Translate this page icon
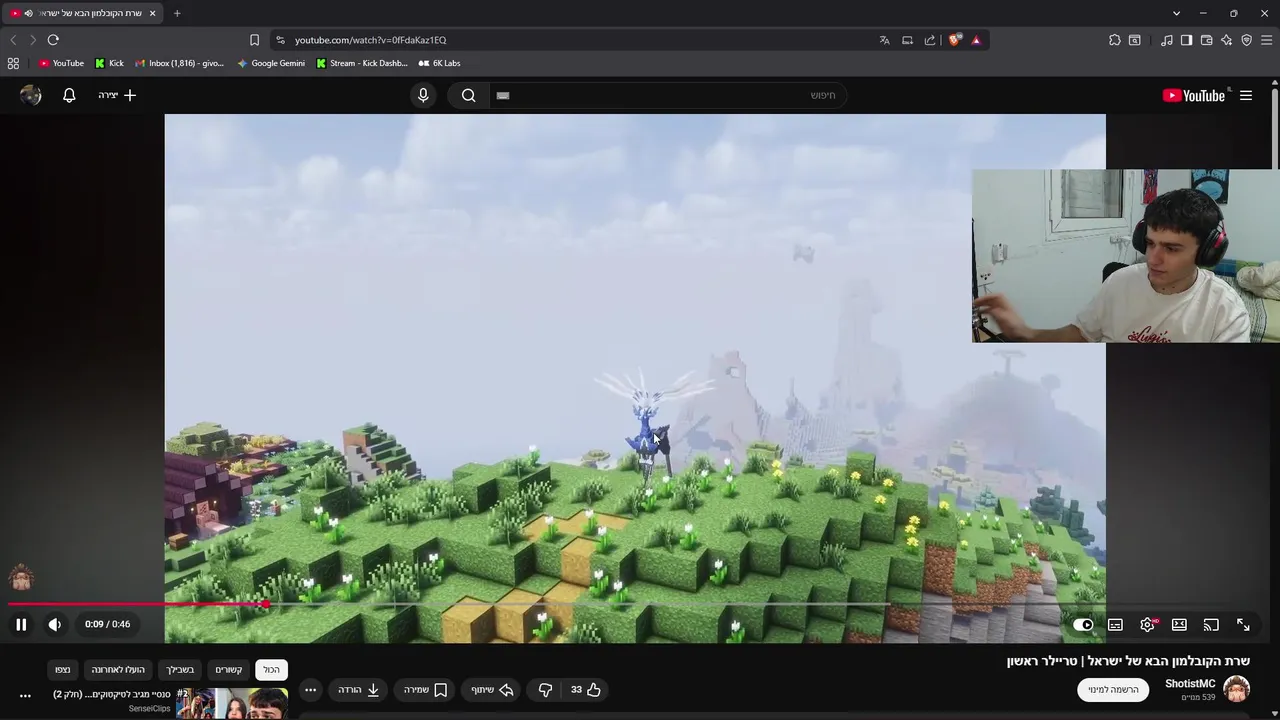This screenshot has height=720, width=1280. point(884,40)
